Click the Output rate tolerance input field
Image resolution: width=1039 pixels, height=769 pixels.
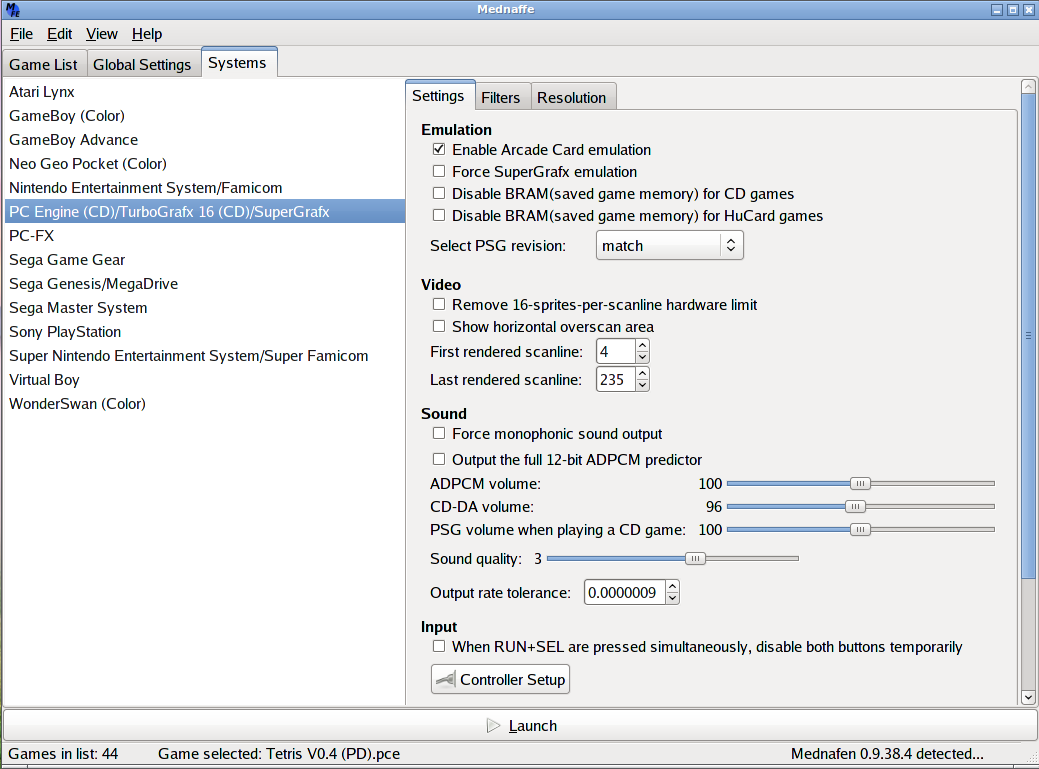click(x=622, y=593)
